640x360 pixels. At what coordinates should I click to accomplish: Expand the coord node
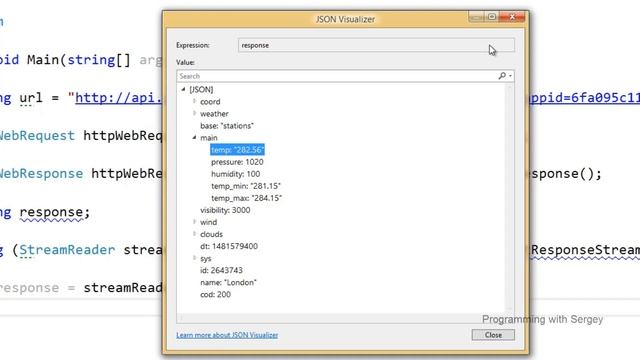tap(194, 101)
